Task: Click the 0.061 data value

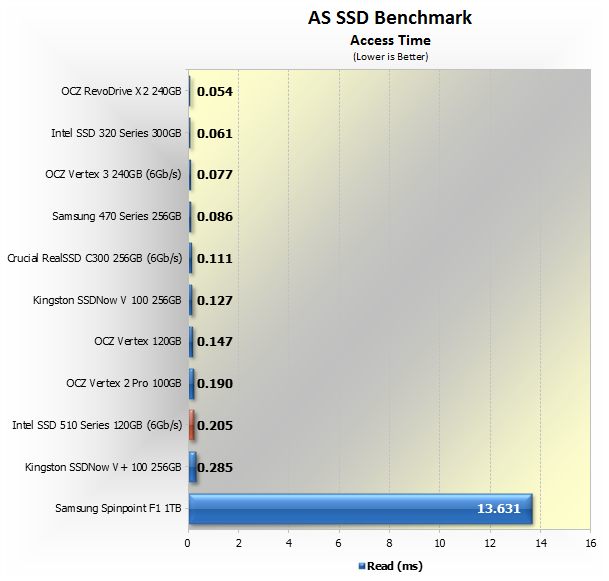Action: 215,134
